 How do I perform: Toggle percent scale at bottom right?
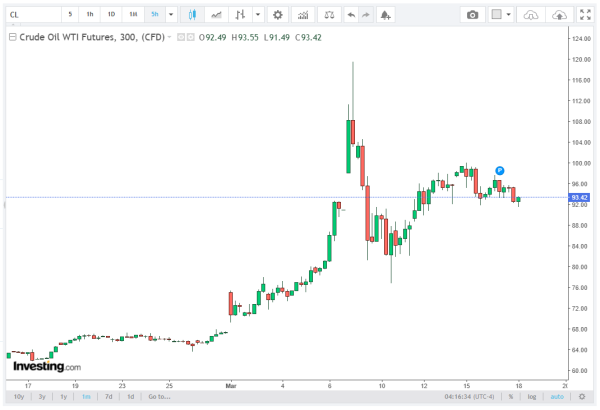point(511,396)
